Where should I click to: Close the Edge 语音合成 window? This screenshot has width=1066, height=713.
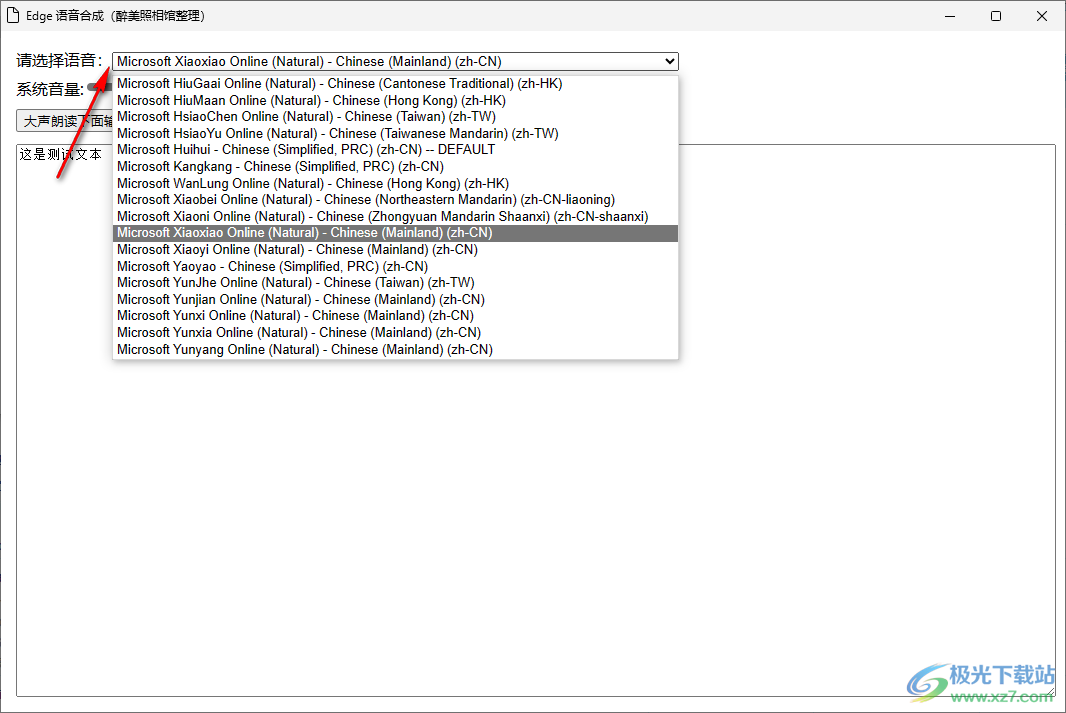[x=1042, y=16]
